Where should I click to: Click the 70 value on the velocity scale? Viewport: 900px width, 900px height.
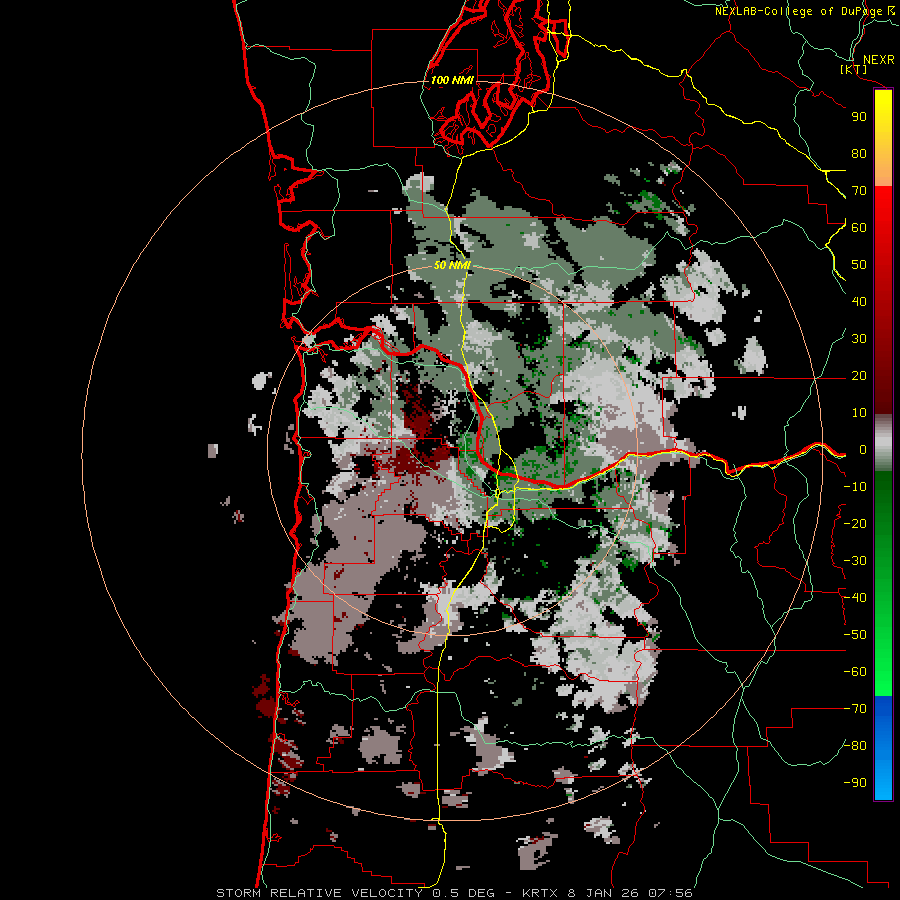point(859,191)
